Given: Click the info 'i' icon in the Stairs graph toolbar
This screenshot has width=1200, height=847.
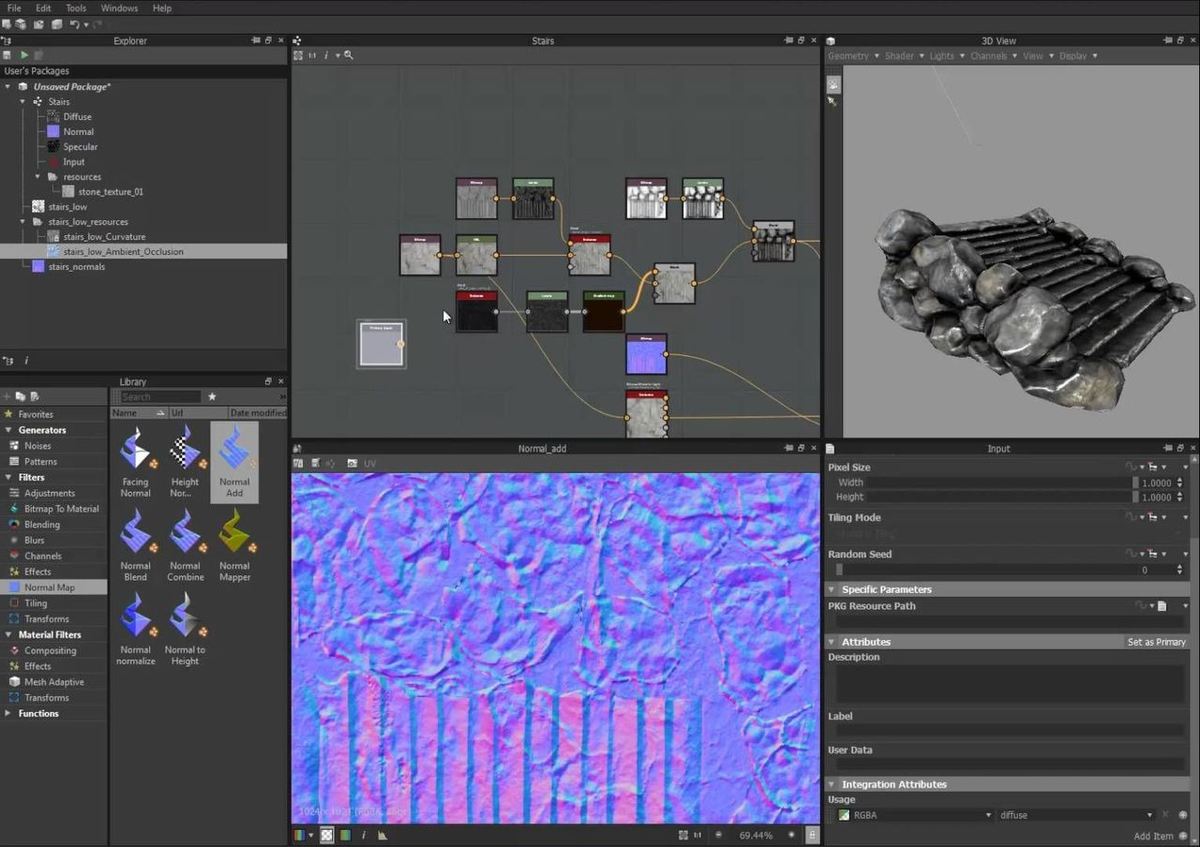Looking at the screenshot, I should pos(326,55).
